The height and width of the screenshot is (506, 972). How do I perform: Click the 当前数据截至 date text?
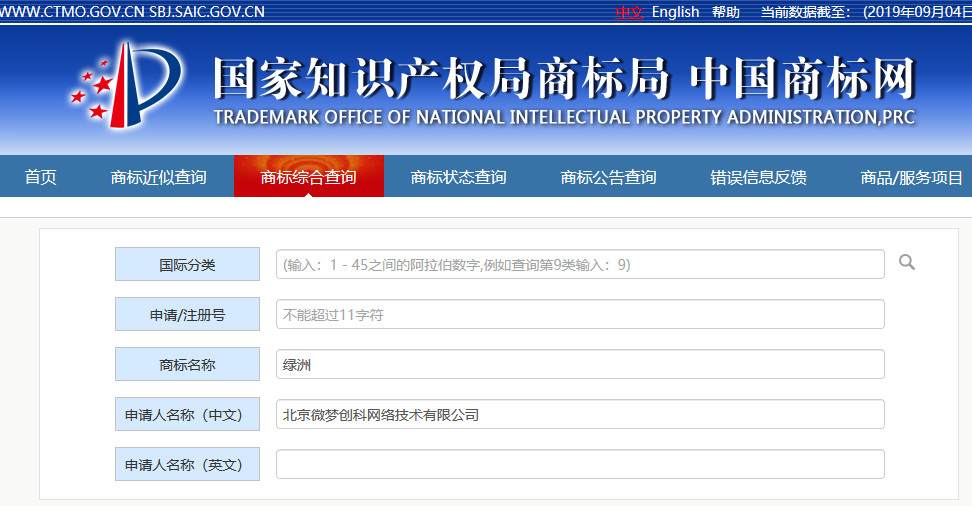tap(866, 12)
